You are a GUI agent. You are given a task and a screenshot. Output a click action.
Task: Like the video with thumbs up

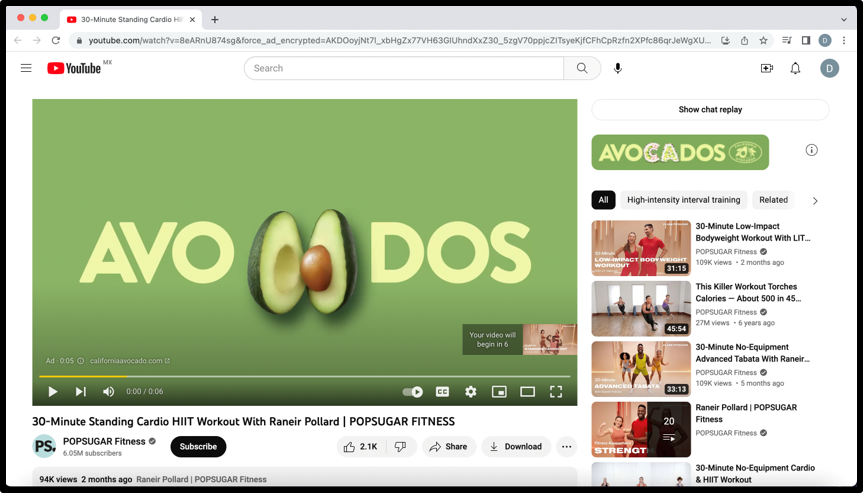coord(361,447)
